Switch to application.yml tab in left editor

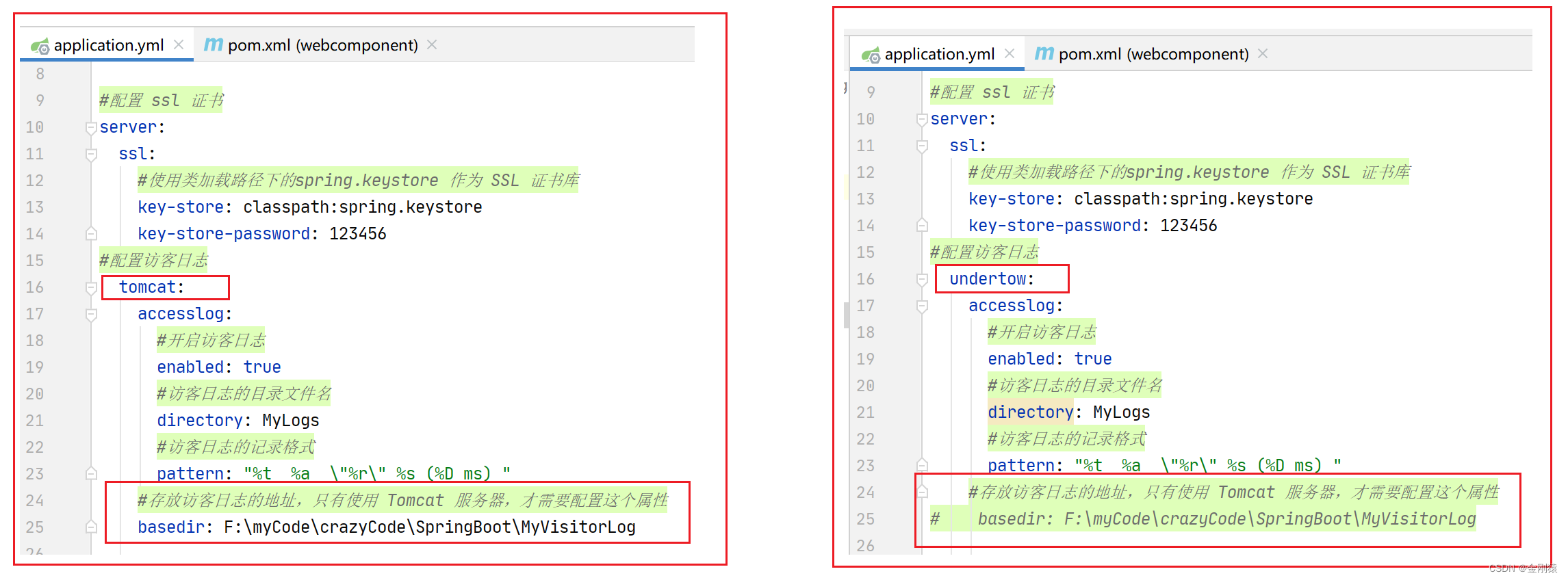pos(108,45)
